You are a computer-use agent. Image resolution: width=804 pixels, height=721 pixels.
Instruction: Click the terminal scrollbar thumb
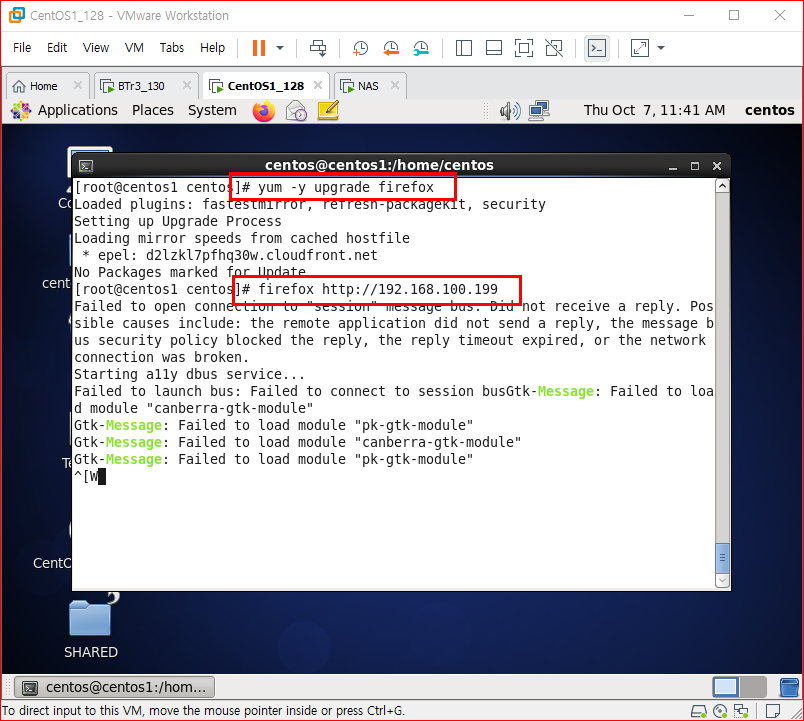(x=722, y=558)
